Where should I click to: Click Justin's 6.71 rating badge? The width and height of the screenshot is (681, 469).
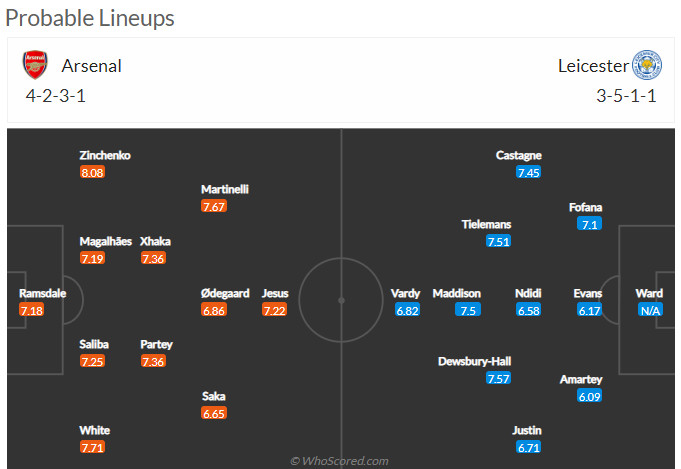click(x=529, y=447)
